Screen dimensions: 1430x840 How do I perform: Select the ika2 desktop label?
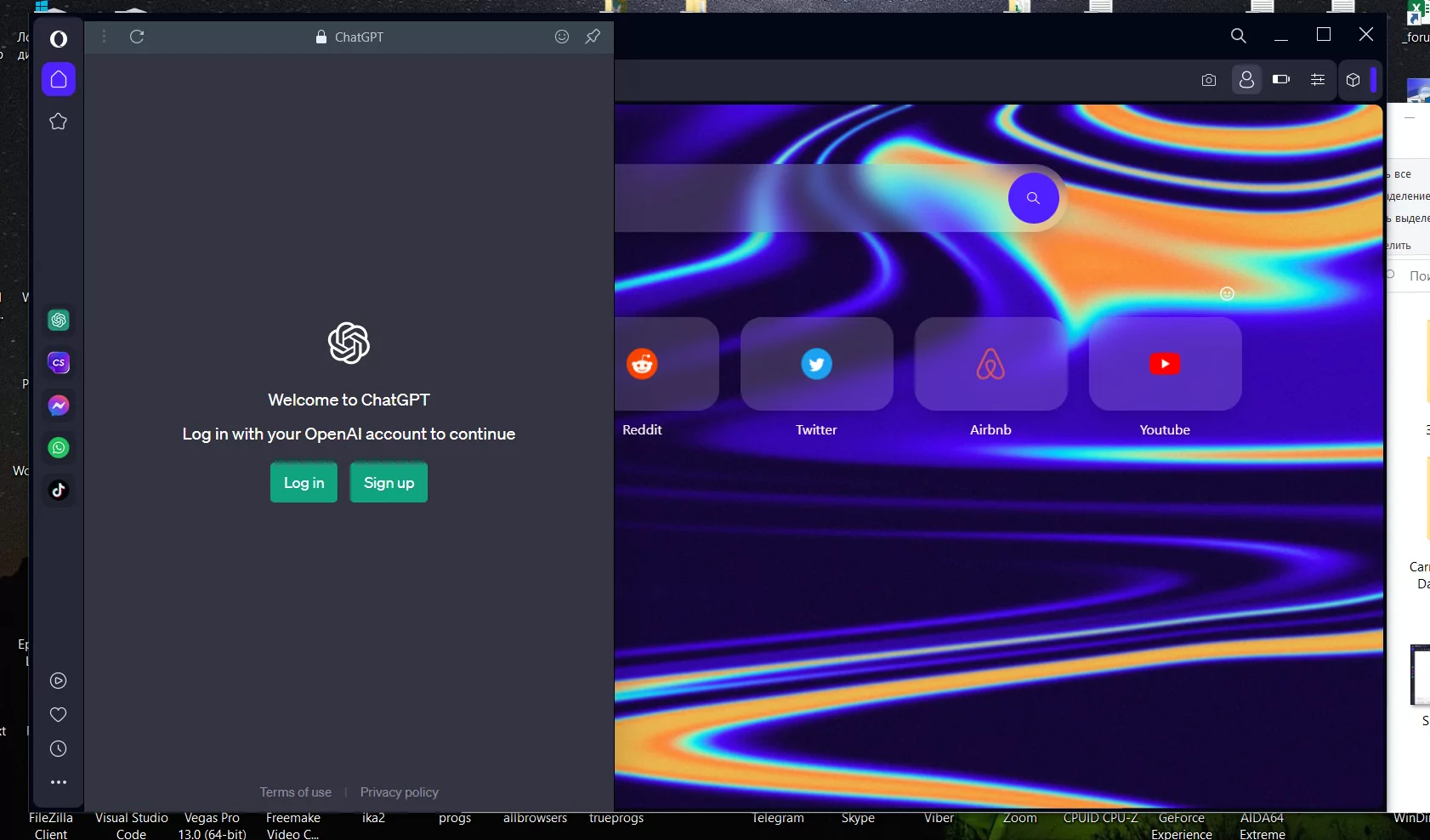click(373, 818)
